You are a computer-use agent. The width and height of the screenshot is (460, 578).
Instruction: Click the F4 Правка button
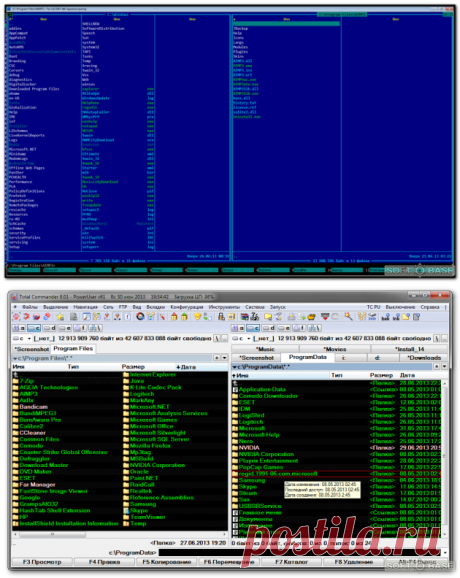[x=104, y=562]
